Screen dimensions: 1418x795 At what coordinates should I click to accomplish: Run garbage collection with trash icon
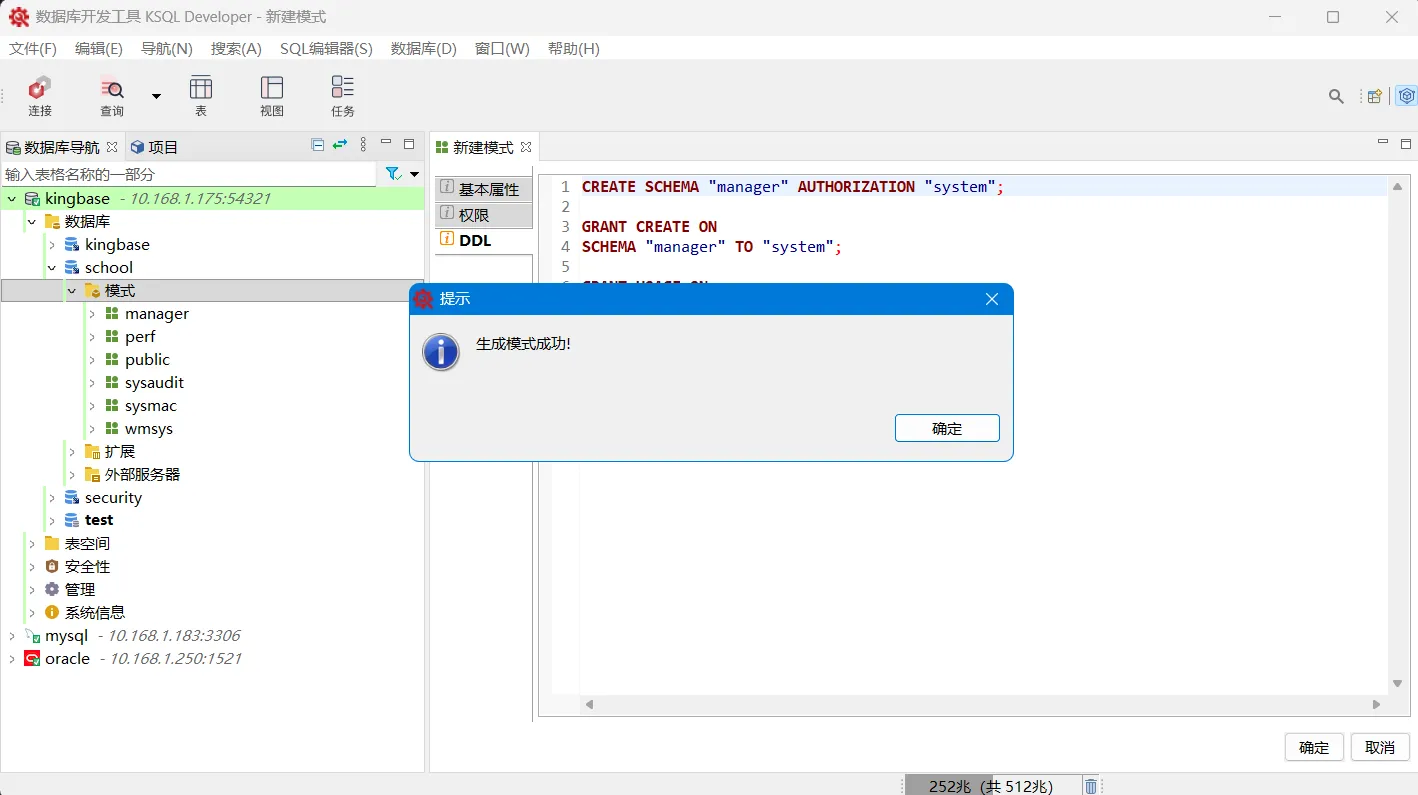1090,785
